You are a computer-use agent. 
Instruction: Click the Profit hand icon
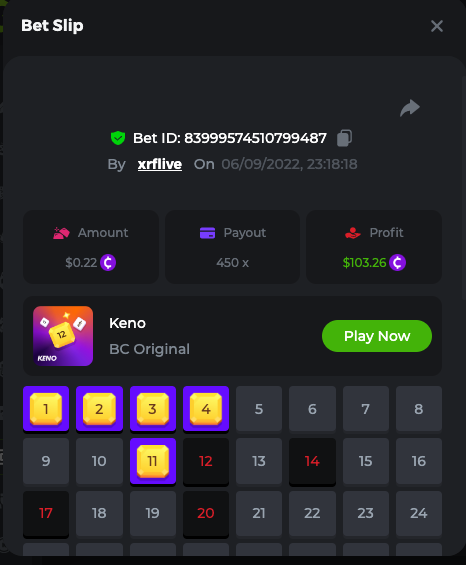point(352,233)
